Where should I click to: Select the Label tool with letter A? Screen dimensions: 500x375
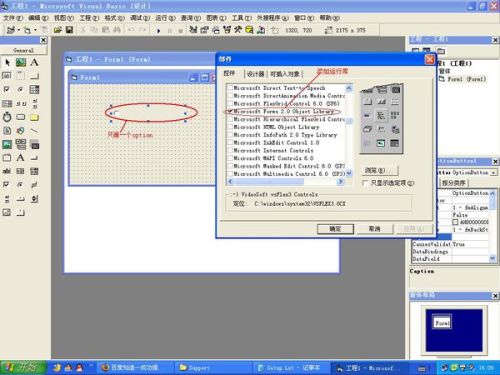coord(34,62)
